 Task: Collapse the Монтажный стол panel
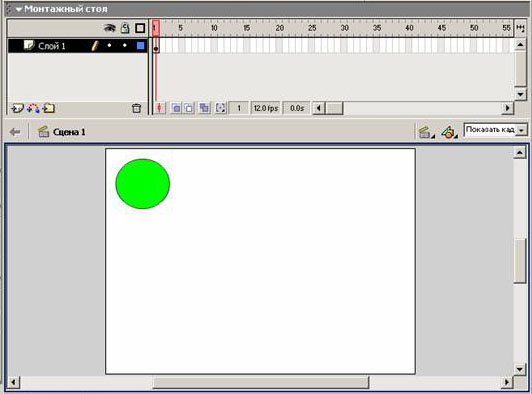pyautogui.click(x=19, y=9)
